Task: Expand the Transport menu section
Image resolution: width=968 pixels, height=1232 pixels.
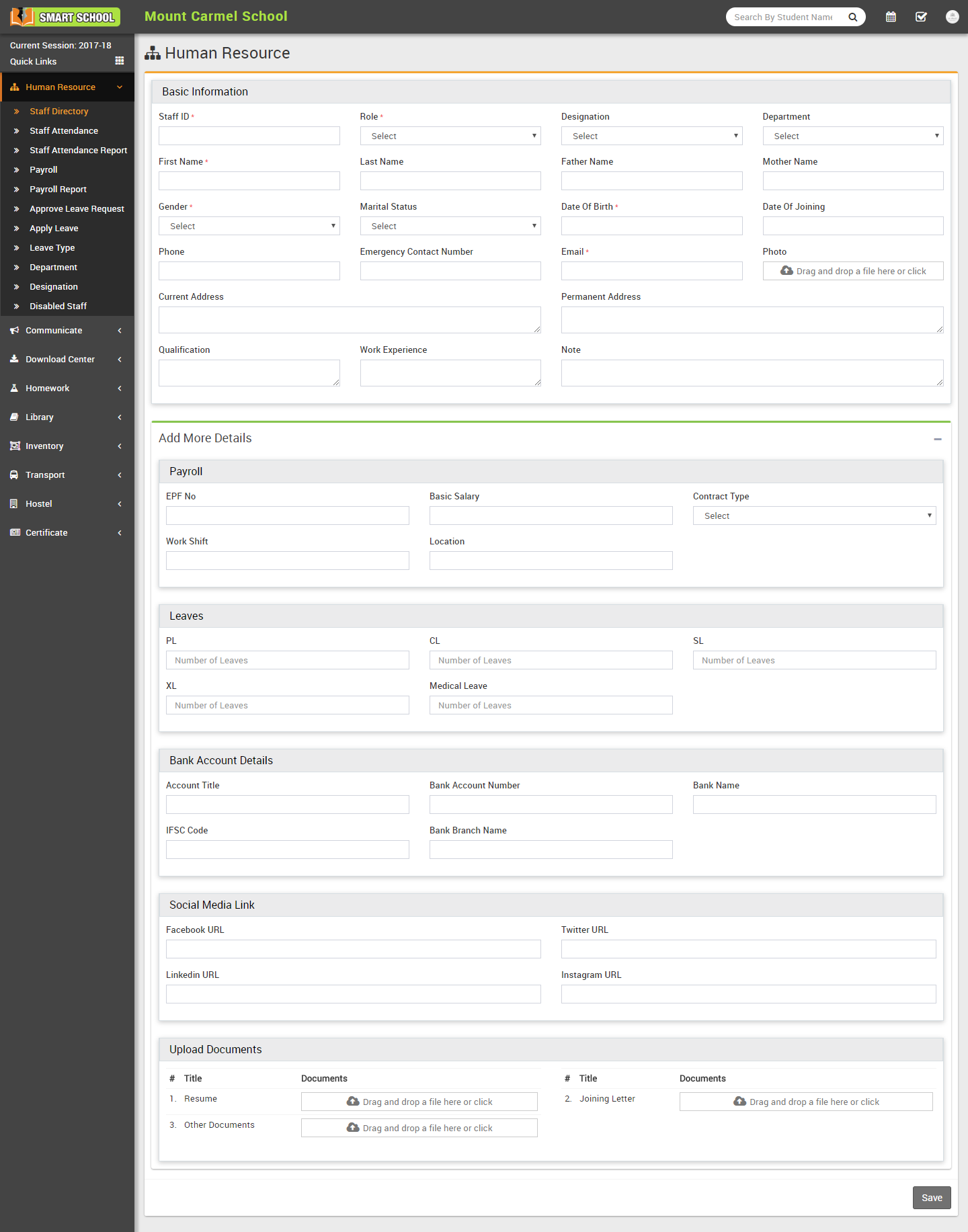Action: (67, 475)
